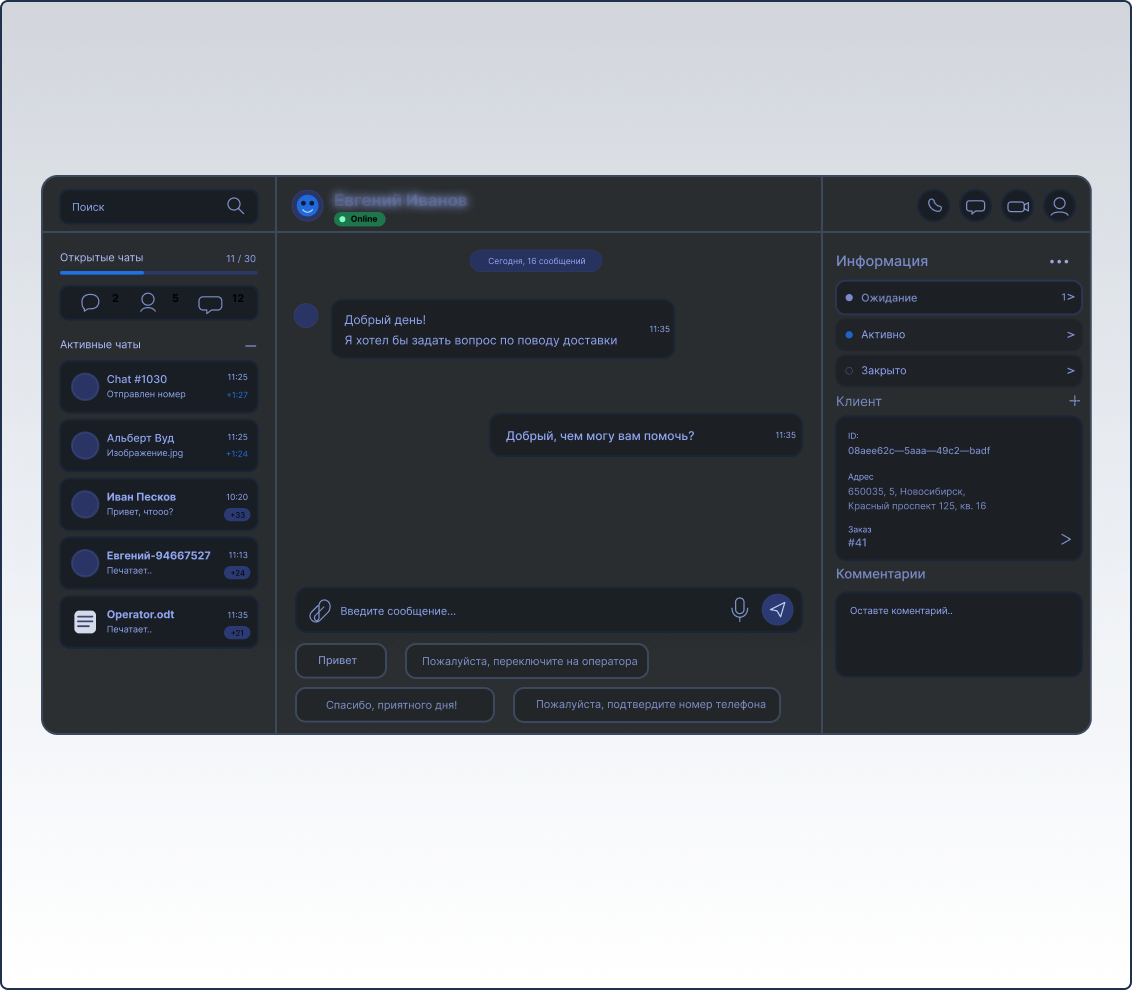Open the Иван Песков conversation
The image size is (1132, 990).
pos(159,505)
